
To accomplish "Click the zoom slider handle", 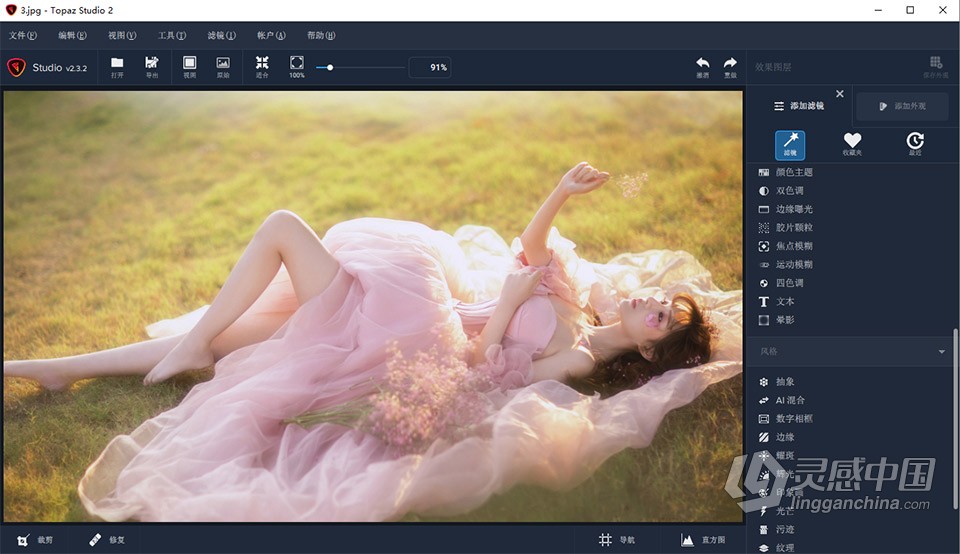I will pos(330,67).
